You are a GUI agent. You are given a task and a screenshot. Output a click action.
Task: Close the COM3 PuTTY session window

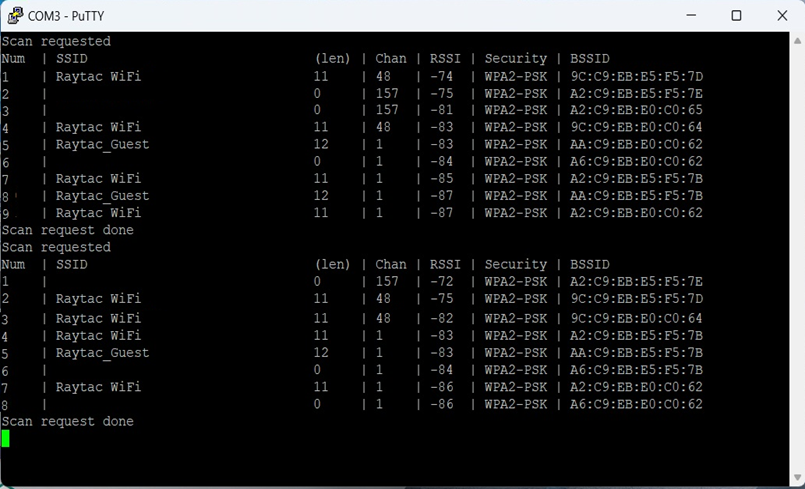(x=782, y=15)
